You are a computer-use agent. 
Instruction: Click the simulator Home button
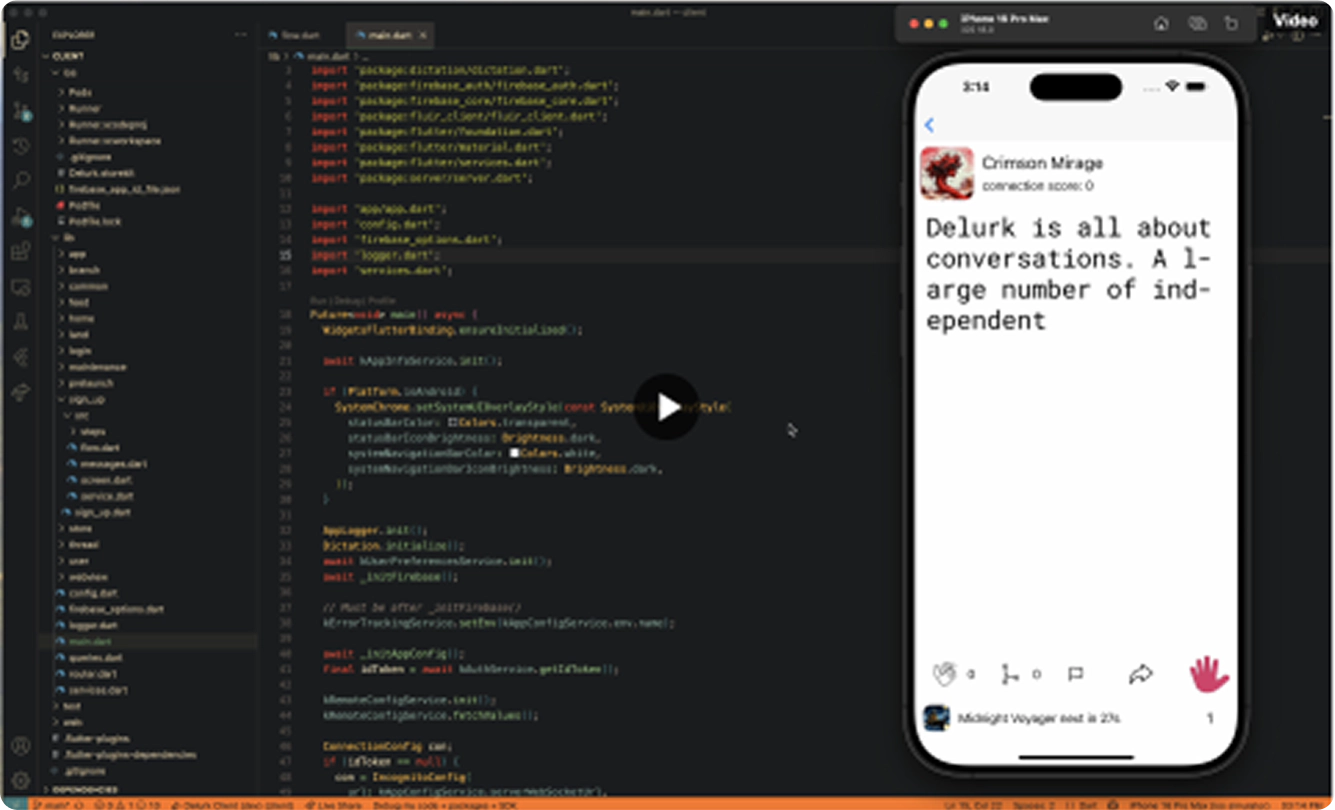pos(1161,23)
